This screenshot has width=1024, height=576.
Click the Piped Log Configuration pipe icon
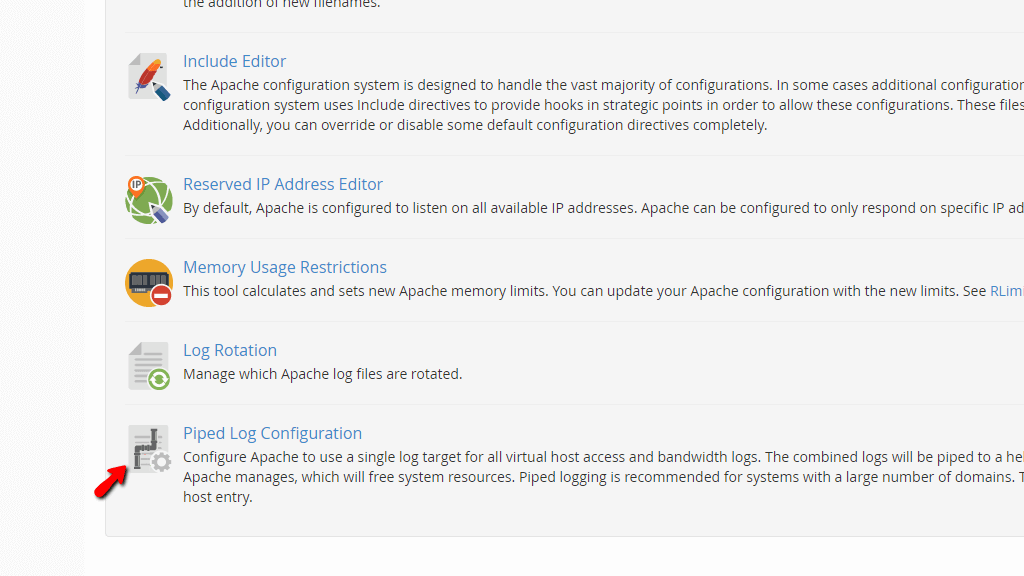(149, 449)
